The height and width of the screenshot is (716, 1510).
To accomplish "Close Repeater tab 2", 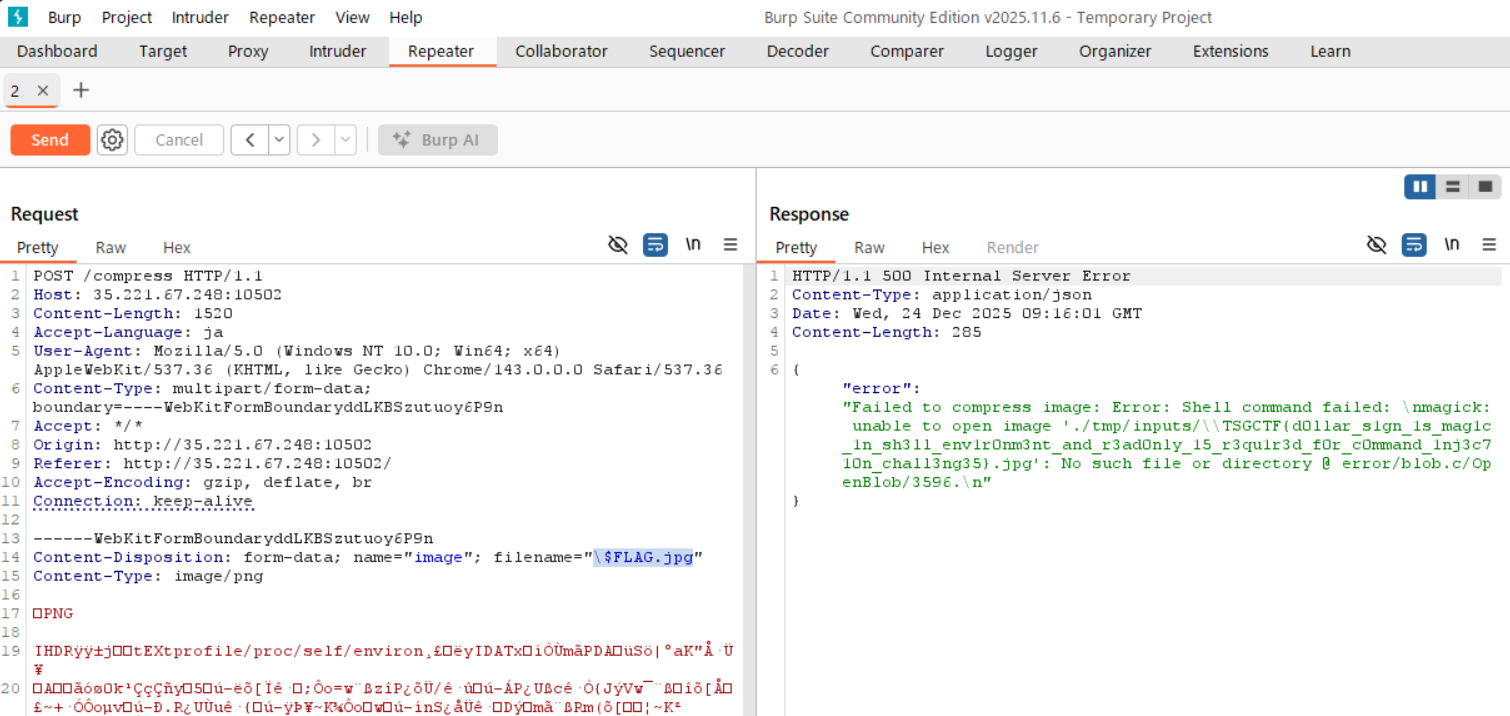I will pyautogui.click(x=43, y=91).
